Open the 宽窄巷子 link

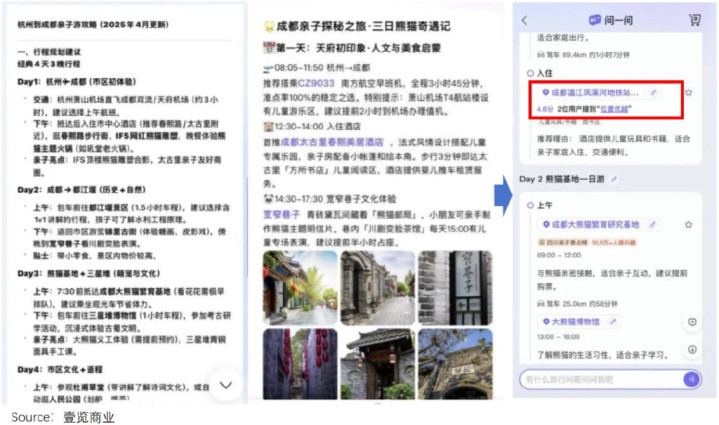pyautogui.click(x=281, y=214)
